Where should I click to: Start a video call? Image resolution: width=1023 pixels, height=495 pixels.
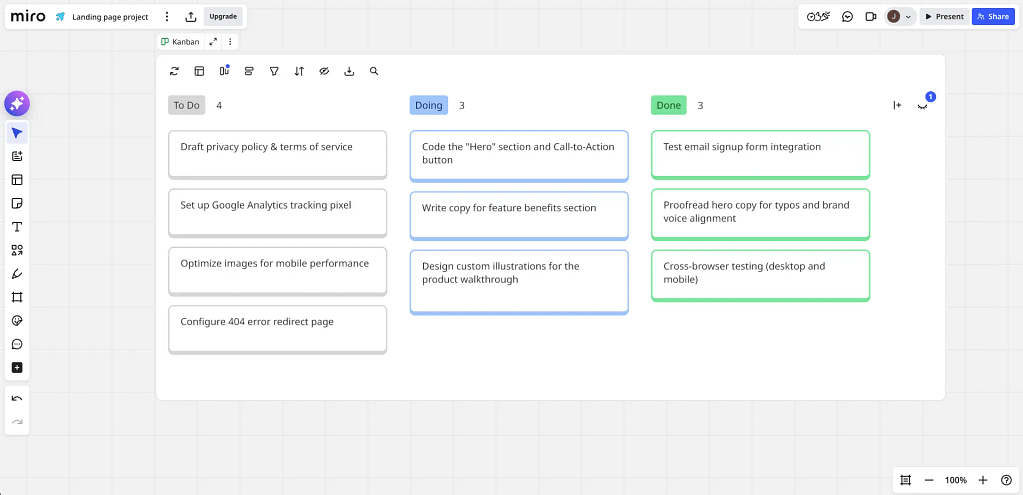870,16
